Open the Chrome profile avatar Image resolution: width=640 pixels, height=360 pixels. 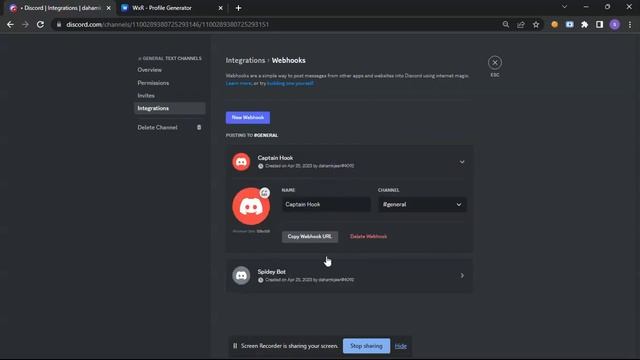tap(615, 24)
